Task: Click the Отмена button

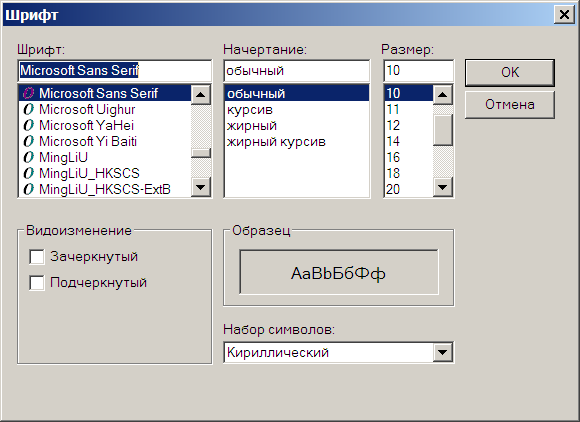Action: click(x=510, y=105)
